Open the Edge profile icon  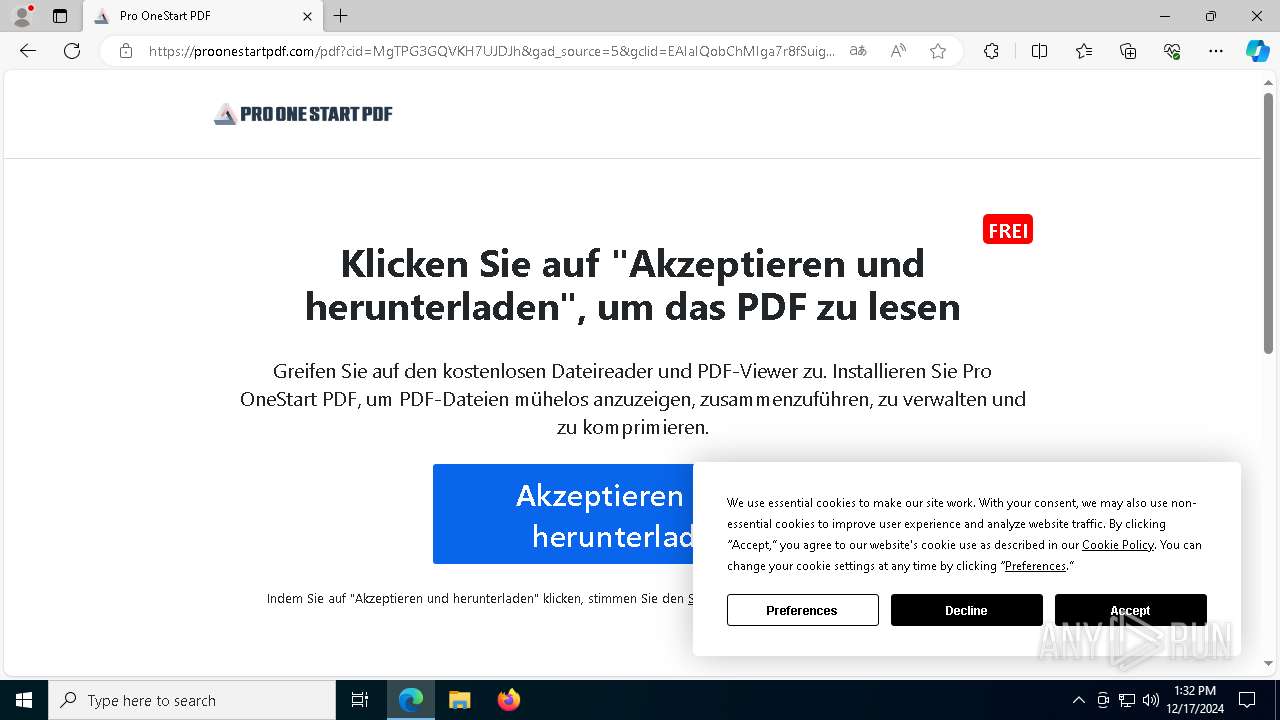pyautogui.click(x=22, y=16)
